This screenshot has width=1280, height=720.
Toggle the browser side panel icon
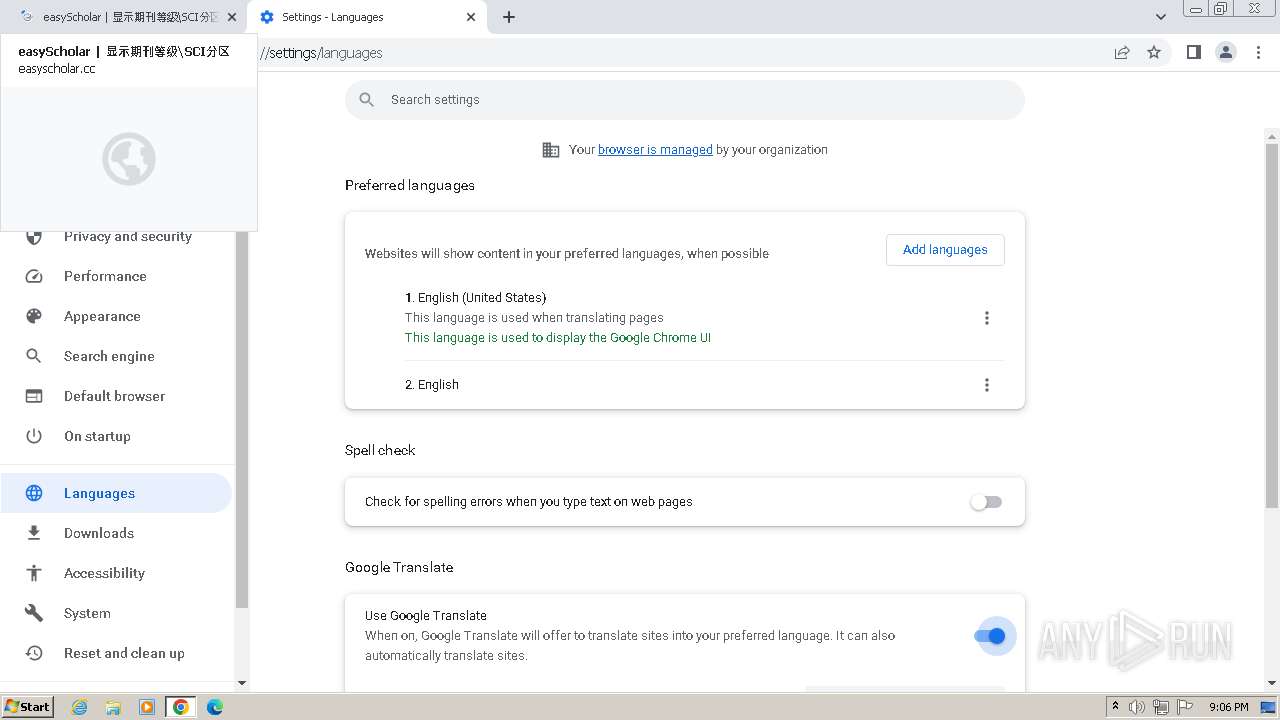(x=1193, y=53)
